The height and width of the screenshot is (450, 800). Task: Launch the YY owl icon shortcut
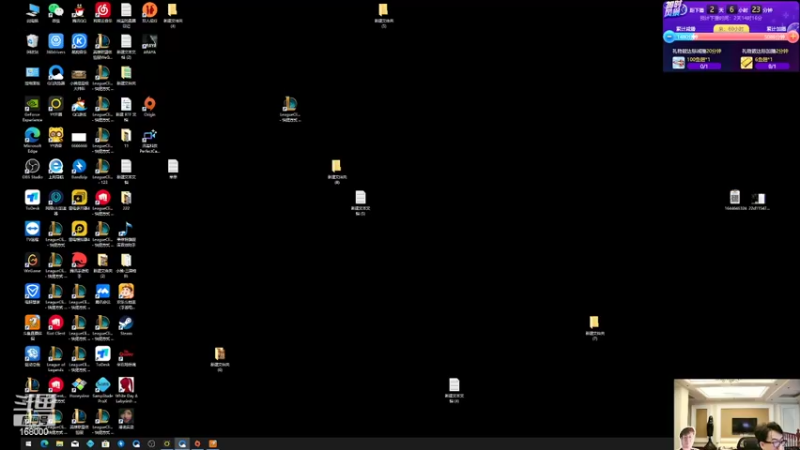click(x=56, y=137)
